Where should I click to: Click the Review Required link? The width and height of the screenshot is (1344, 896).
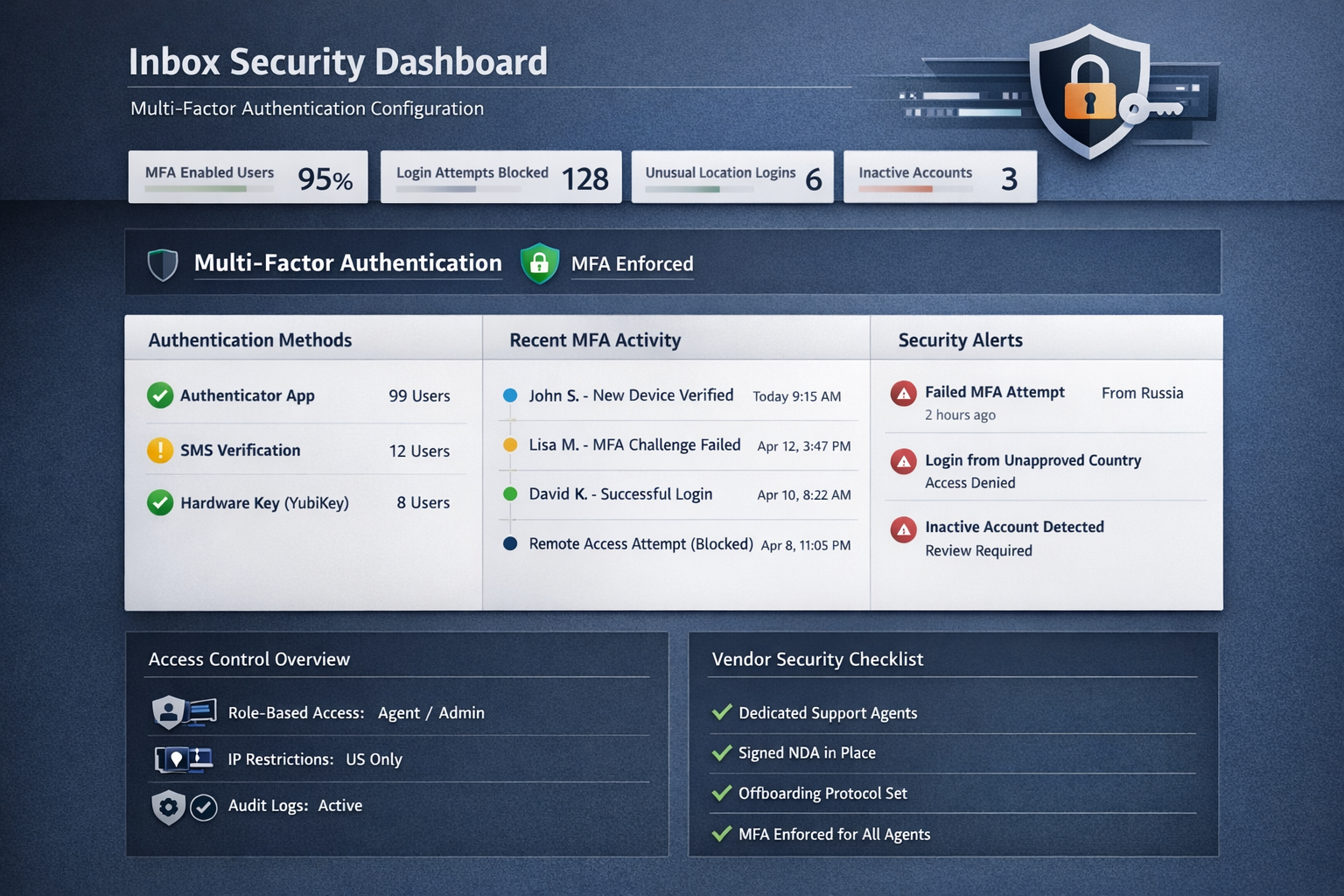[978, 550]
